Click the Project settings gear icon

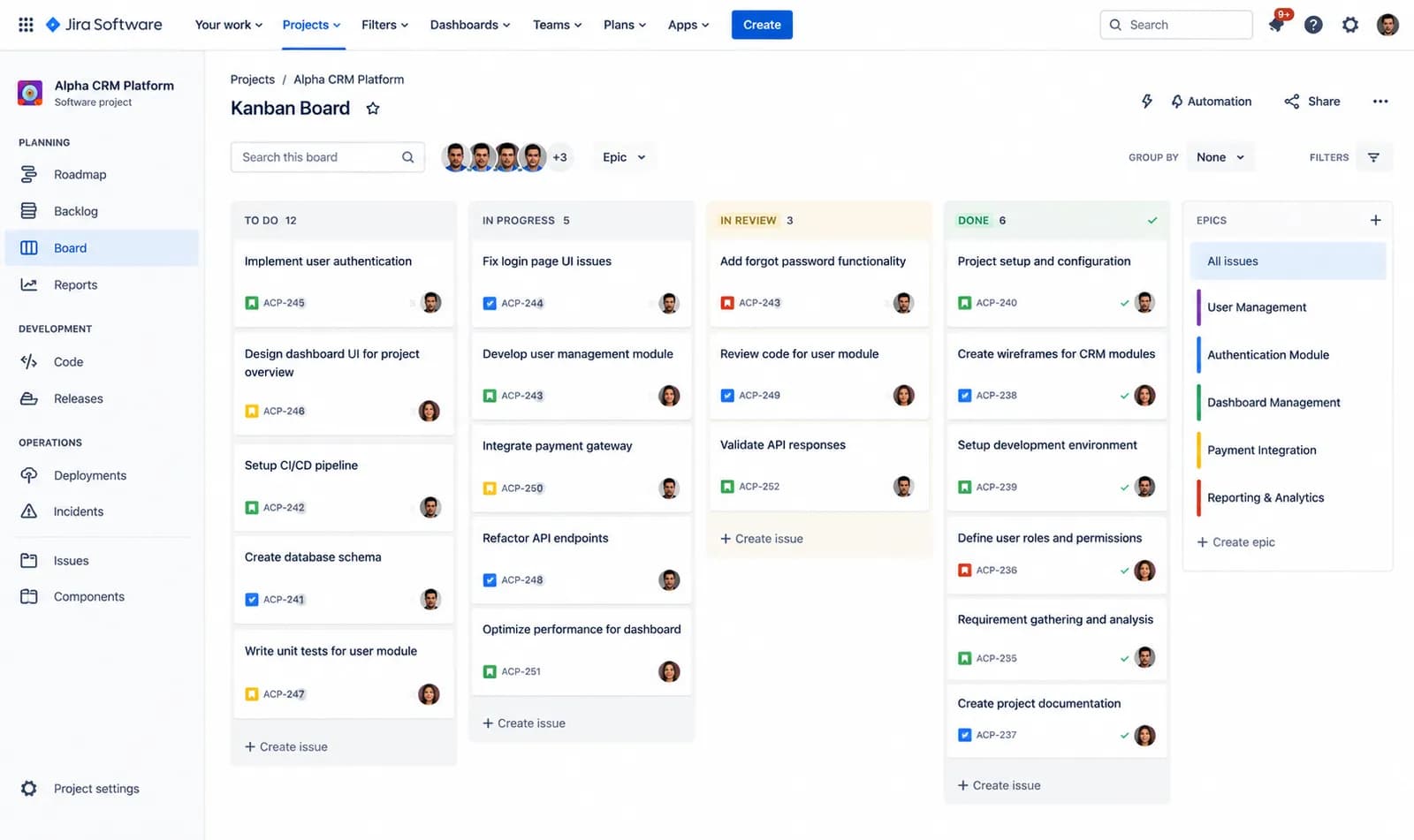click(x=28, y=789)
